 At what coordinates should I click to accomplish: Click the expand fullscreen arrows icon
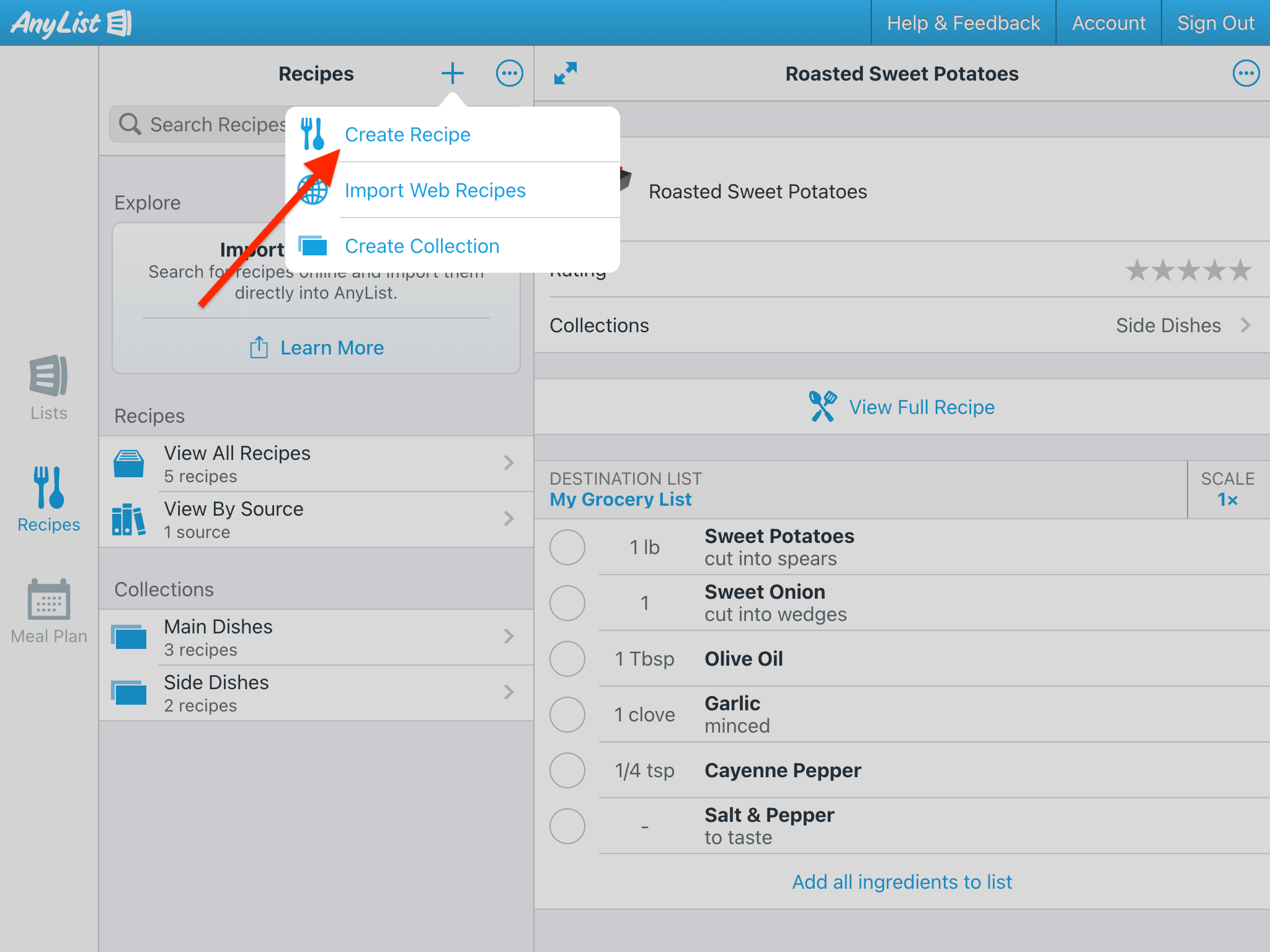pos(565,73)
